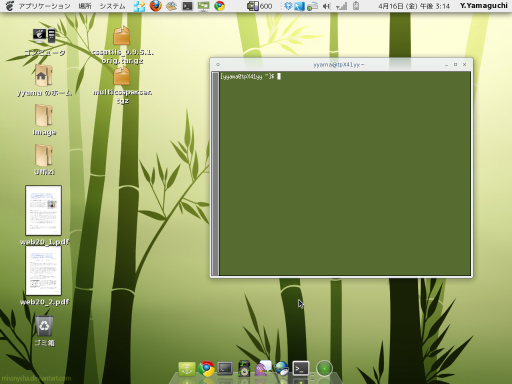Open the music speaker app in the dock
The image size is (512, 384).
coord(244,369)
